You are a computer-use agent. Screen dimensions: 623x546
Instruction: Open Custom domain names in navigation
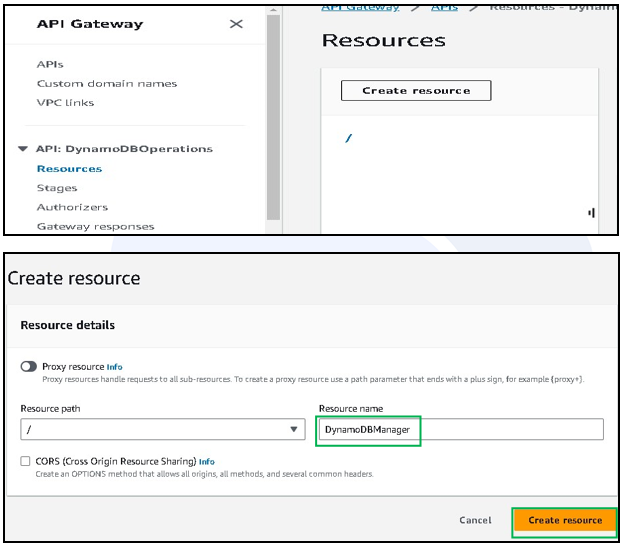[107, 83]
